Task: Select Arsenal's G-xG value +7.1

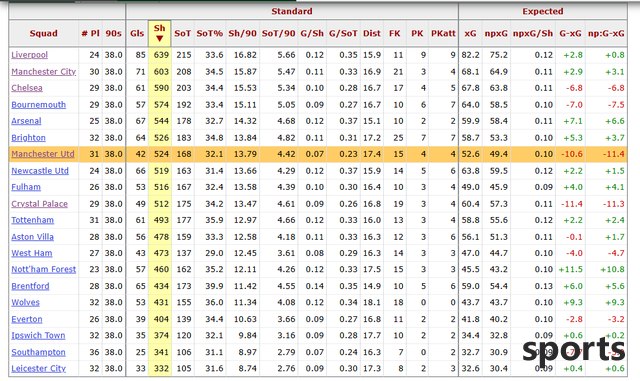Action: (573, 121)
